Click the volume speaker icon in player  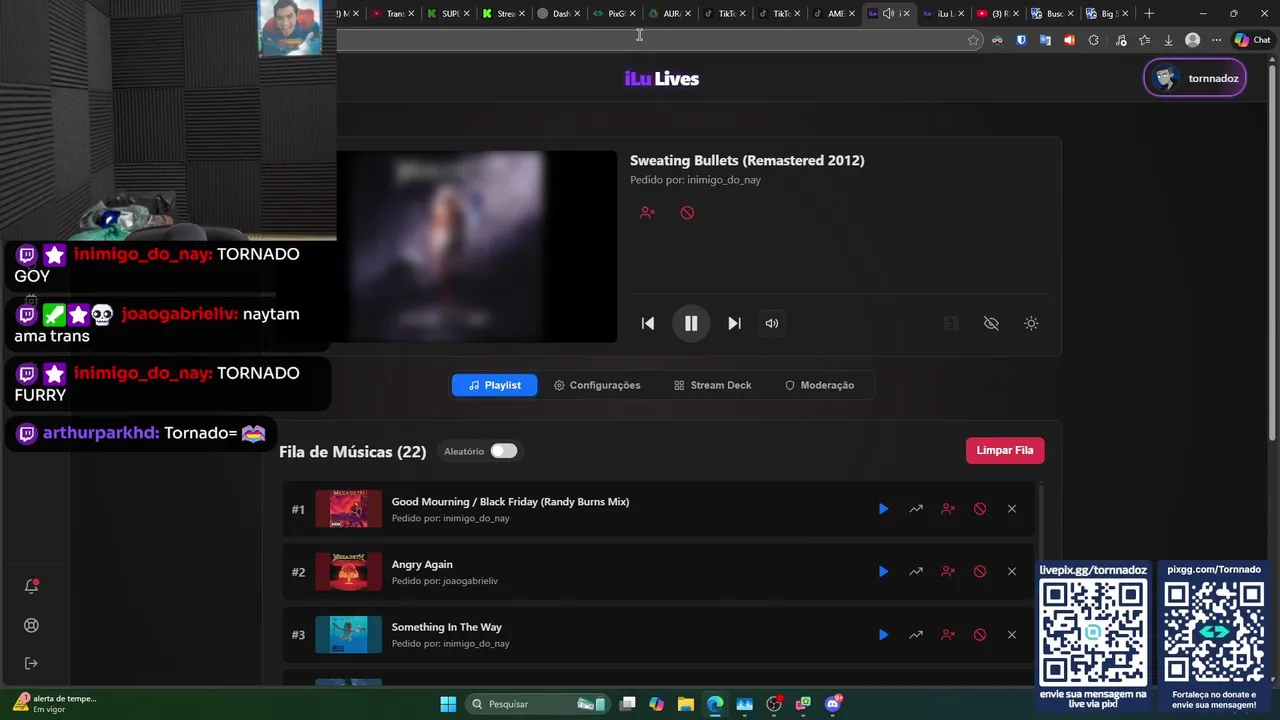(772, 323)
